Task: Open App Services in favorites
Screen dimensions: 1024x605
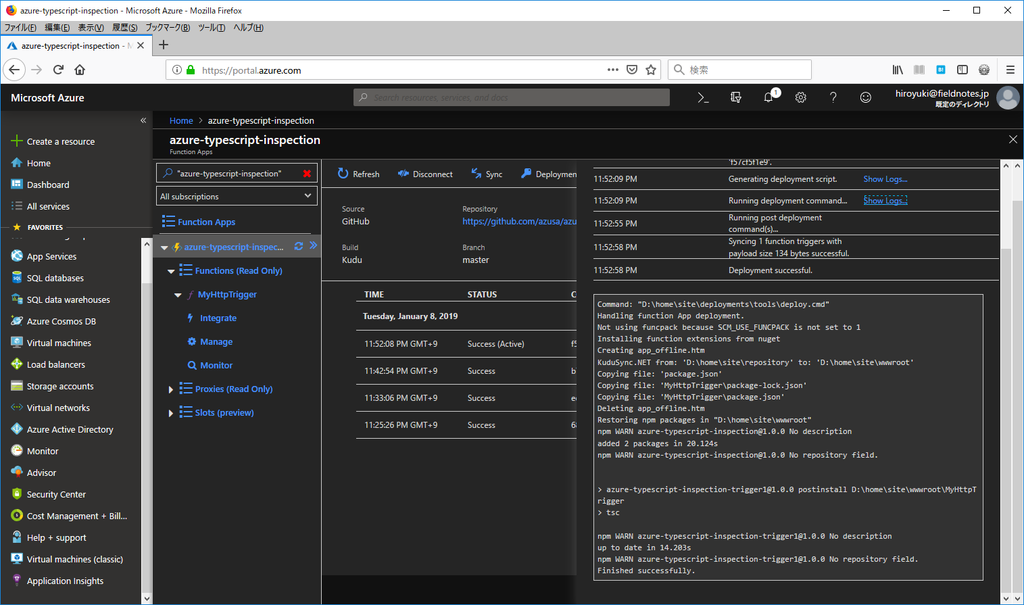Action: point(44,256)
